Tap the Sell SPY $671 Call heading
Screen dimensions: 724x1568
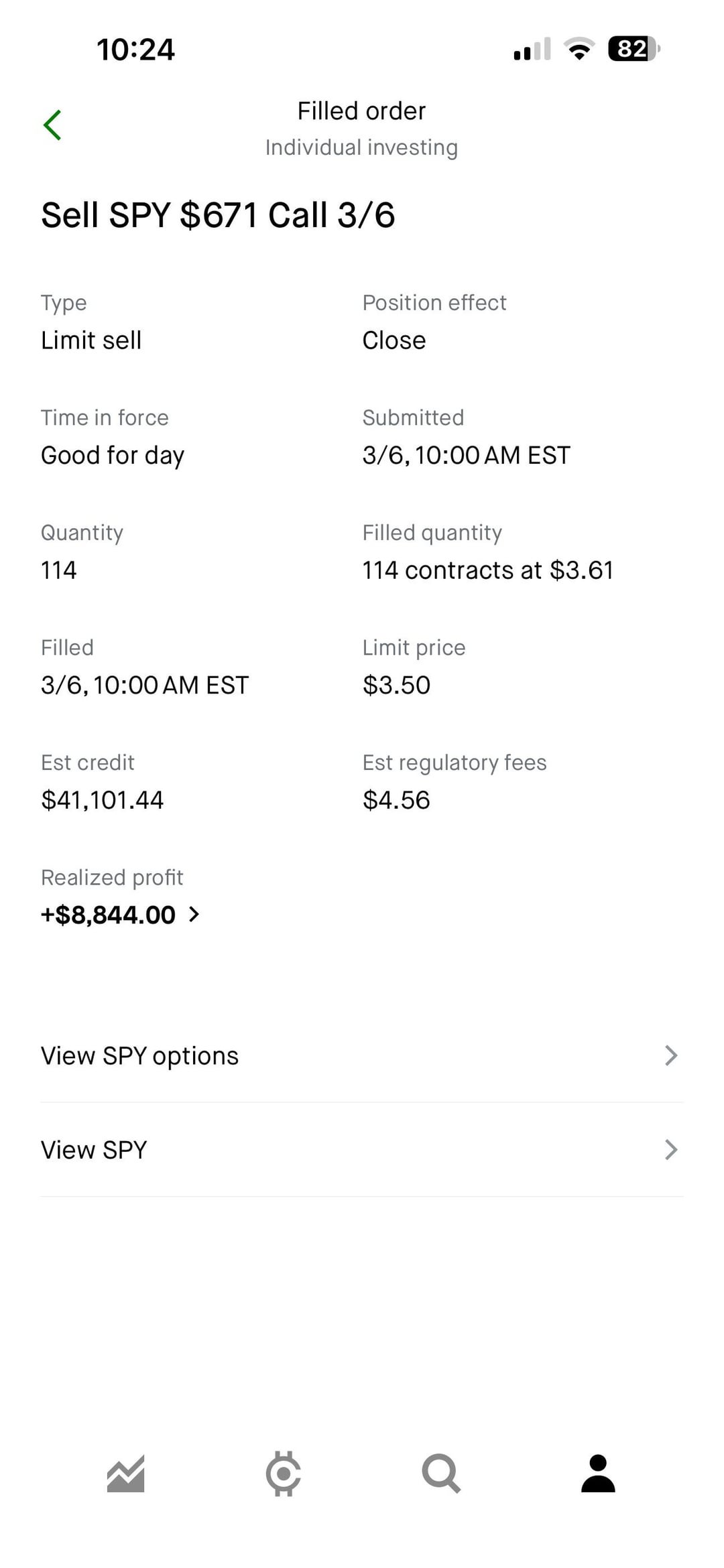(x=218, y=215)
